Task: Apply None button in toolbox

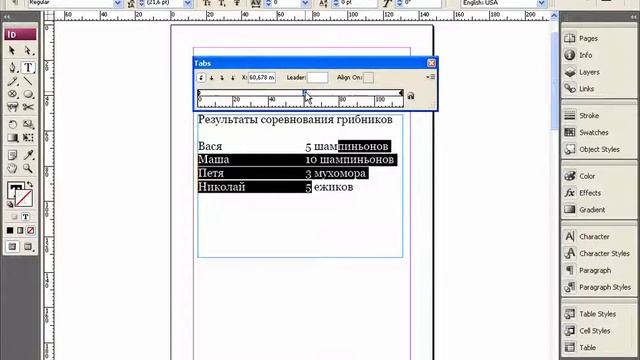Action: click(x=31, y=231)
